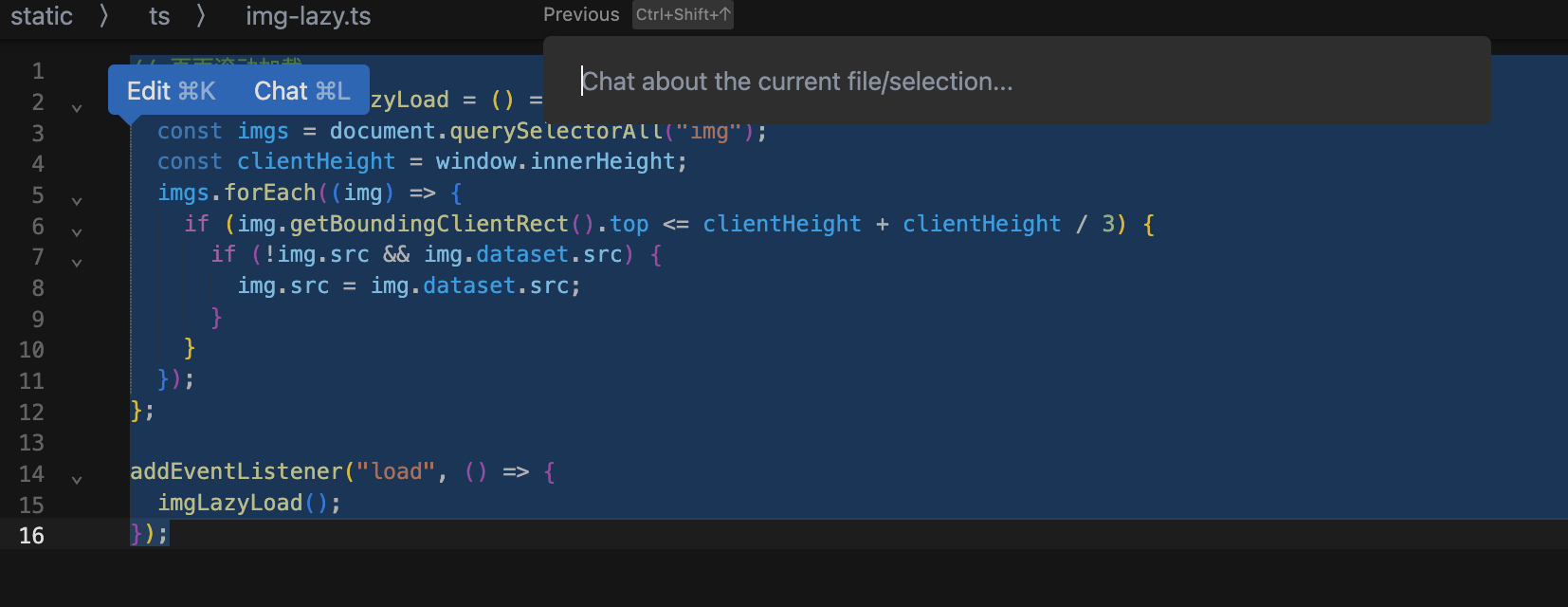The width and height of the screenshot is (1568, 607).
Task: Focus the chat about current file input
Action: [1014, 82]
